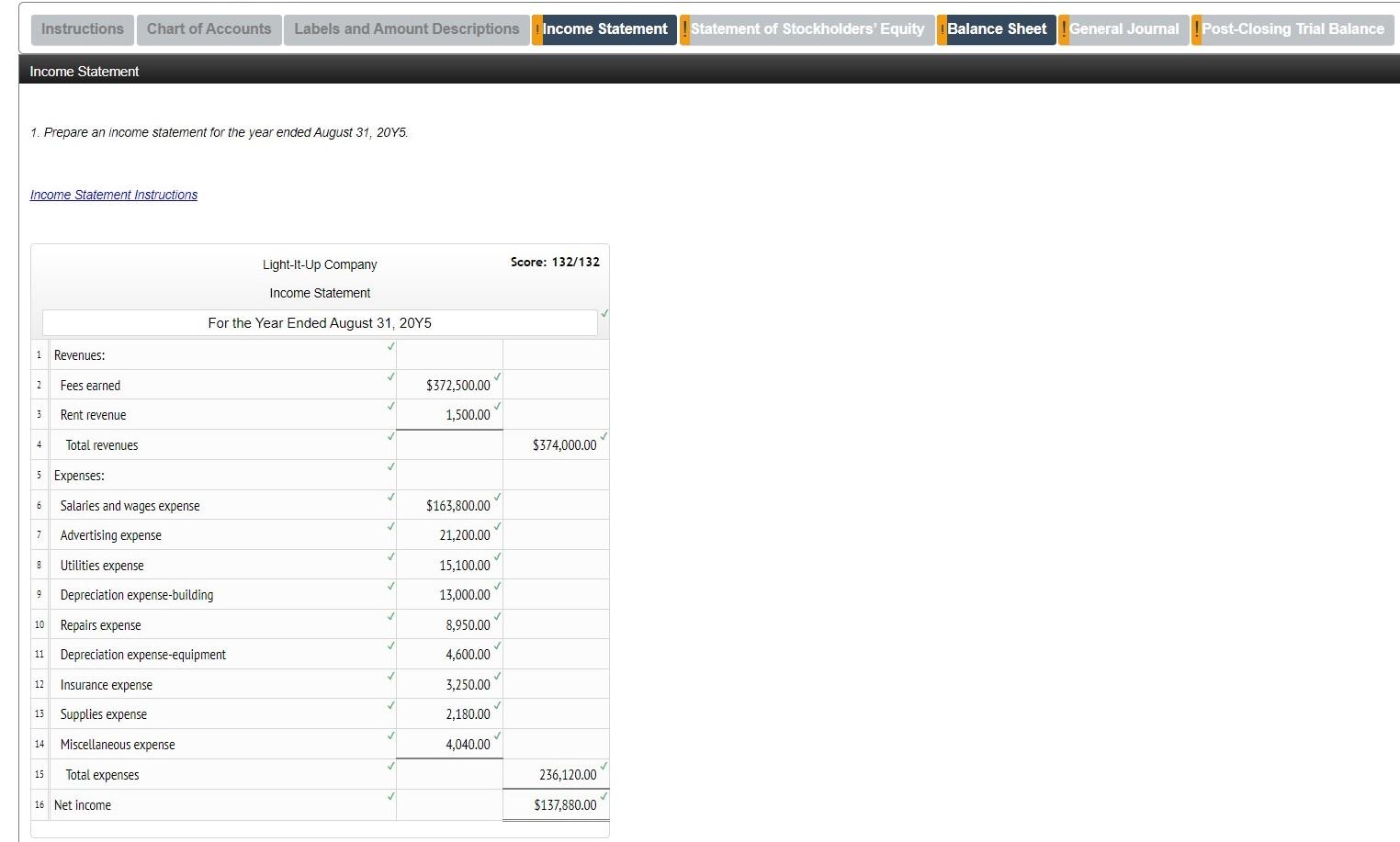Switch to Statement of Stockholders' Equity tab
The height and width of the screenshot is (842, 1400).
tap(808, 29)
